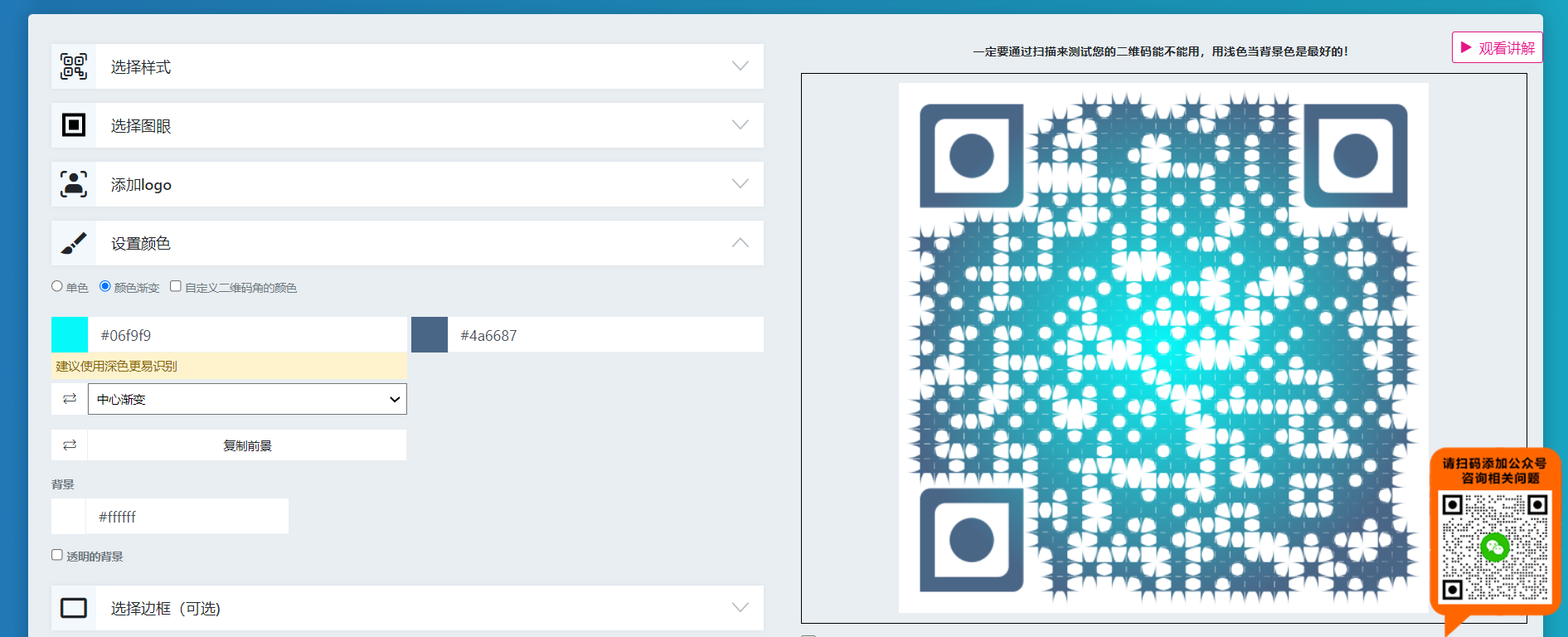
Task: Expand the 添加logo section chevron
Action: 740,184
